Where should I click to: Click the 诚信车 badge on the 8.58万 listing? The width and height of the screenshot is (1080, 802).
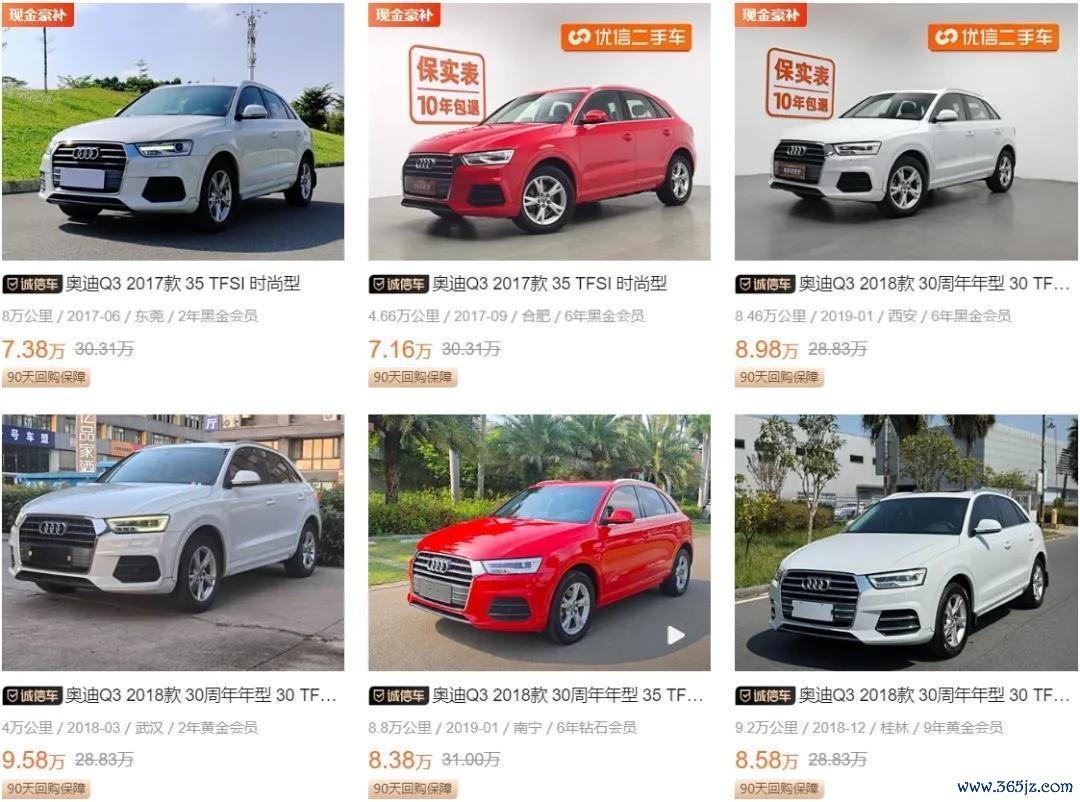[765, 696]
